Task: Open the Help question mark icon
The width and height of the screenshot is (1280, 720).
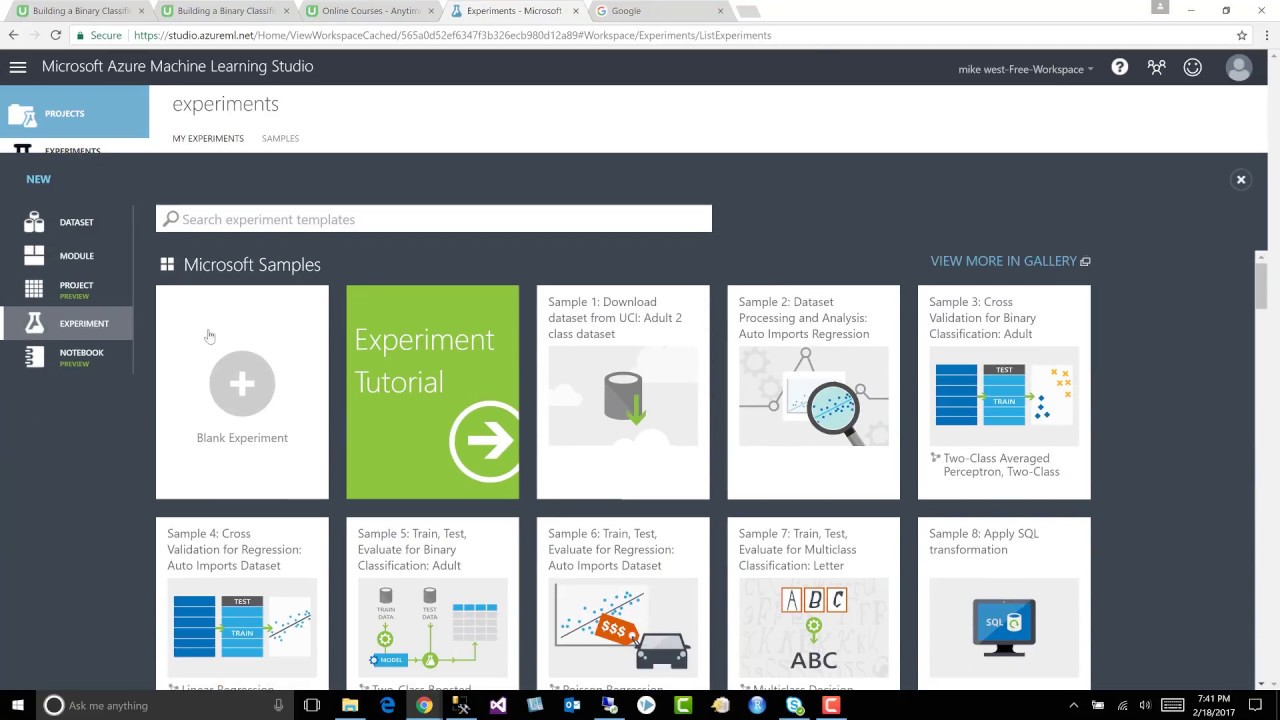Action: 1120,67
